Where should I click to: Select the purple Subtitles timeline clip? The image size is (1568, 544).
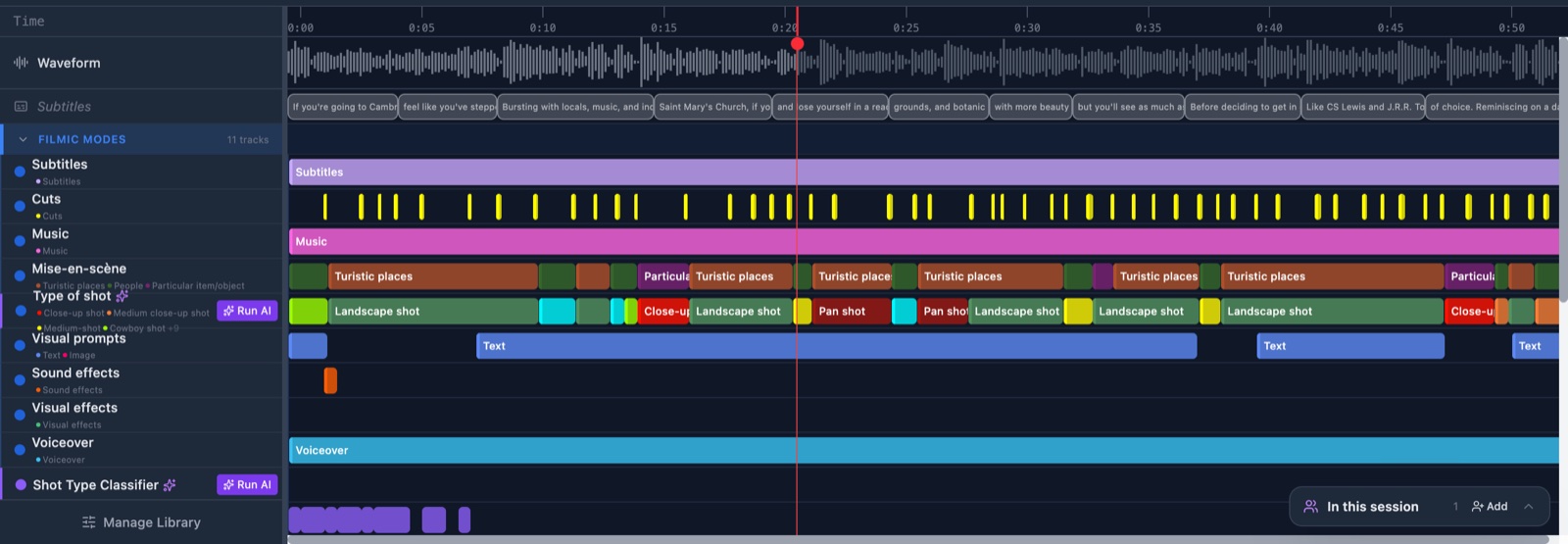click(923, 172)
